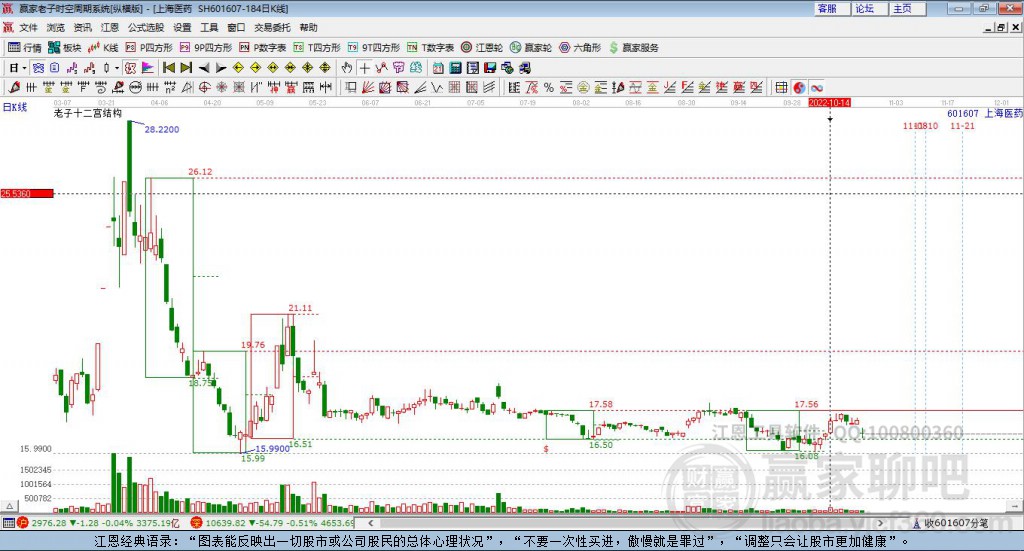Click the 28.2200 peak price label
The height and width of the screenshot is (551, 1024).
click(x=161, y=129)
